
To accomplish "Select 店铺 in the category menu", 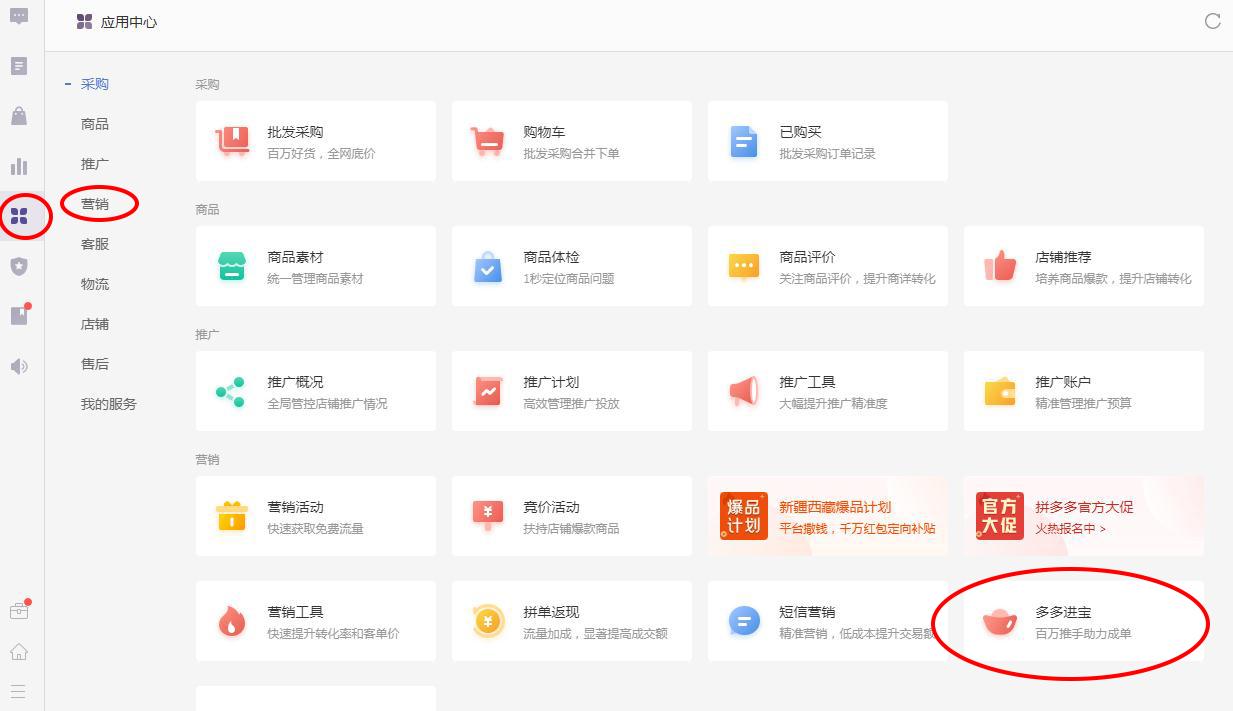I will pos(95,324).
